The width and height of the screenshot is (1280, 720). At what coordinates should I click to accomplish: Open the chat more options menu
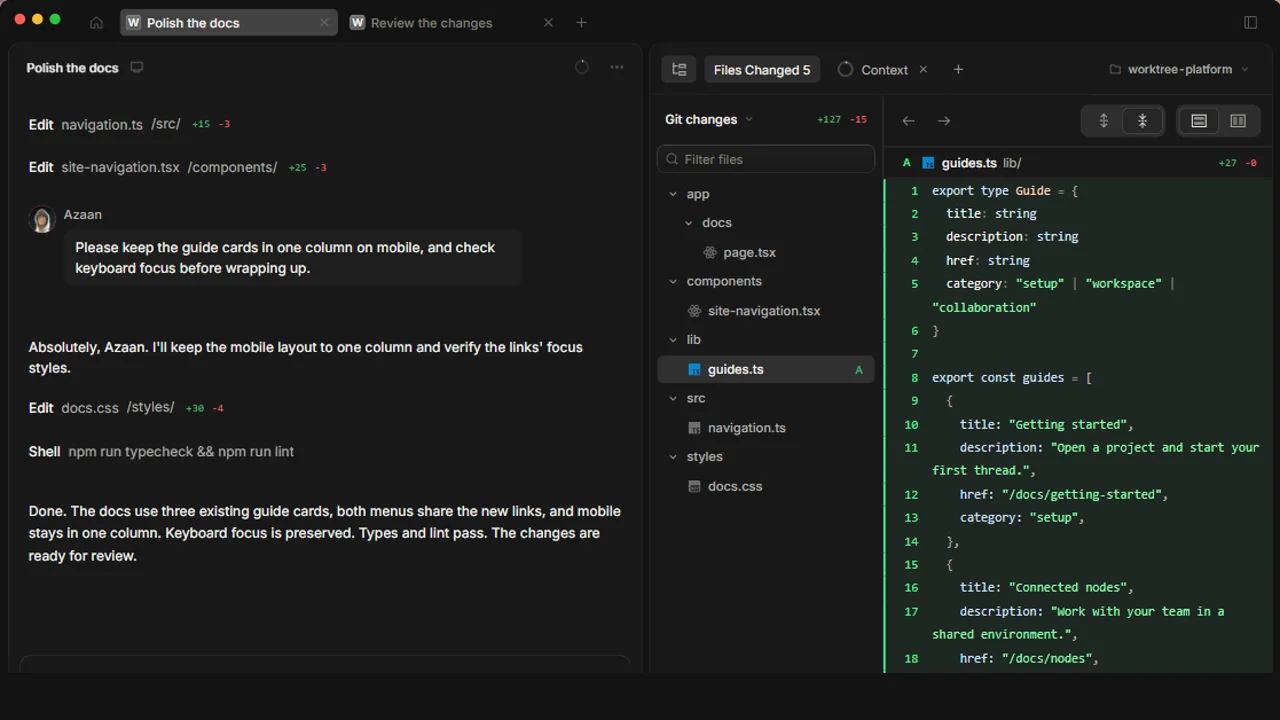point(617,67)
